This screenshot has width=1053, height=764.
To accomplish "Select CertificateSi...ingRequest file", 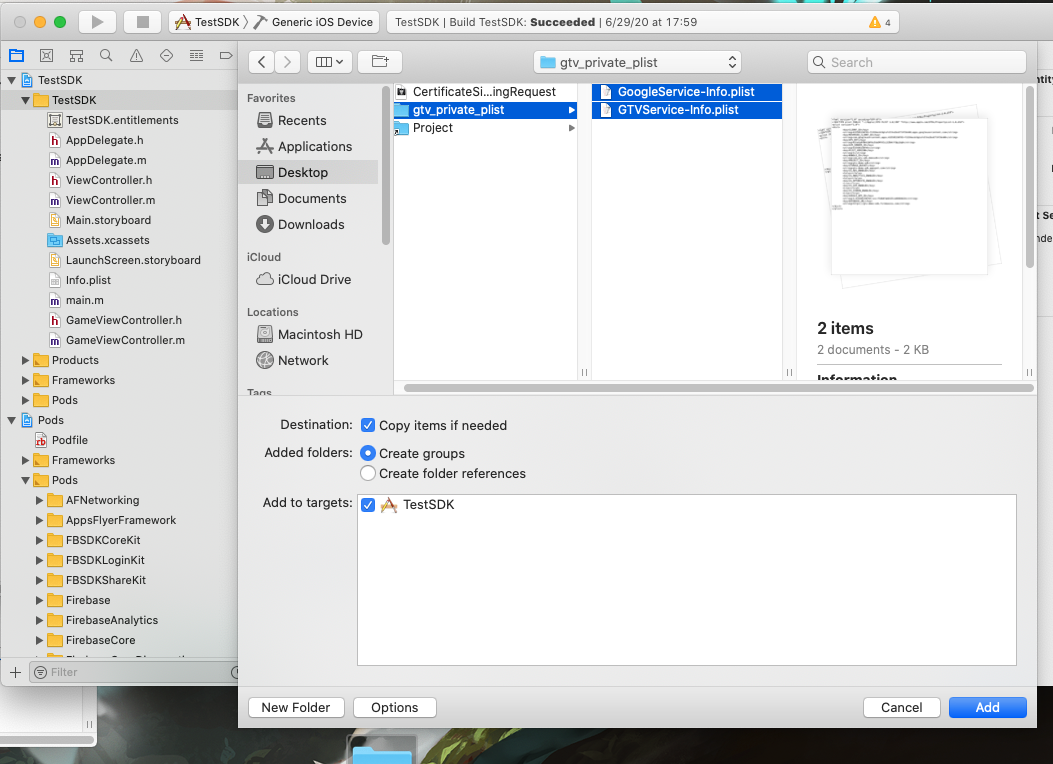I will click(485, 91).
